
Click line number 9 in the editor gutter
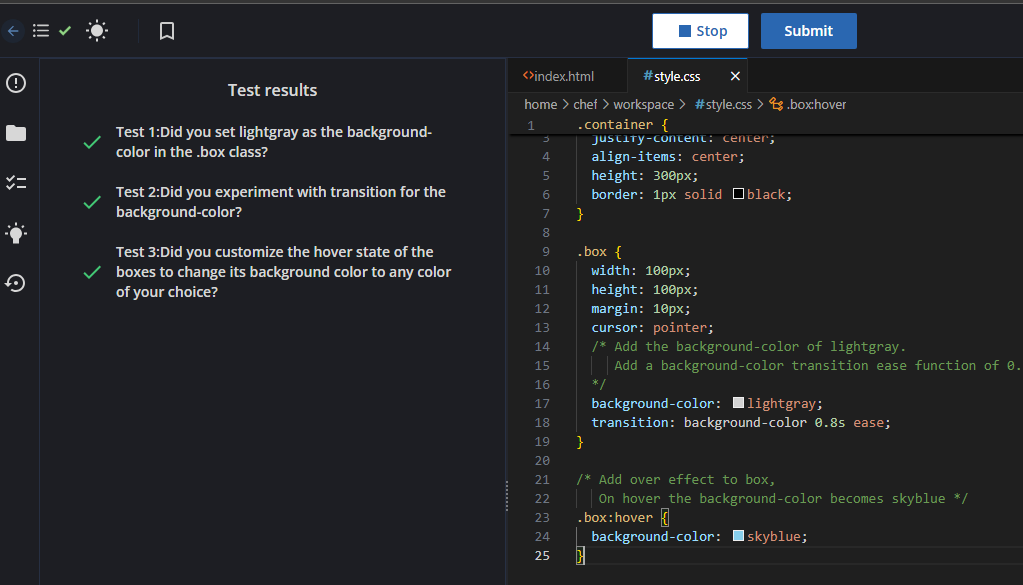546,252
